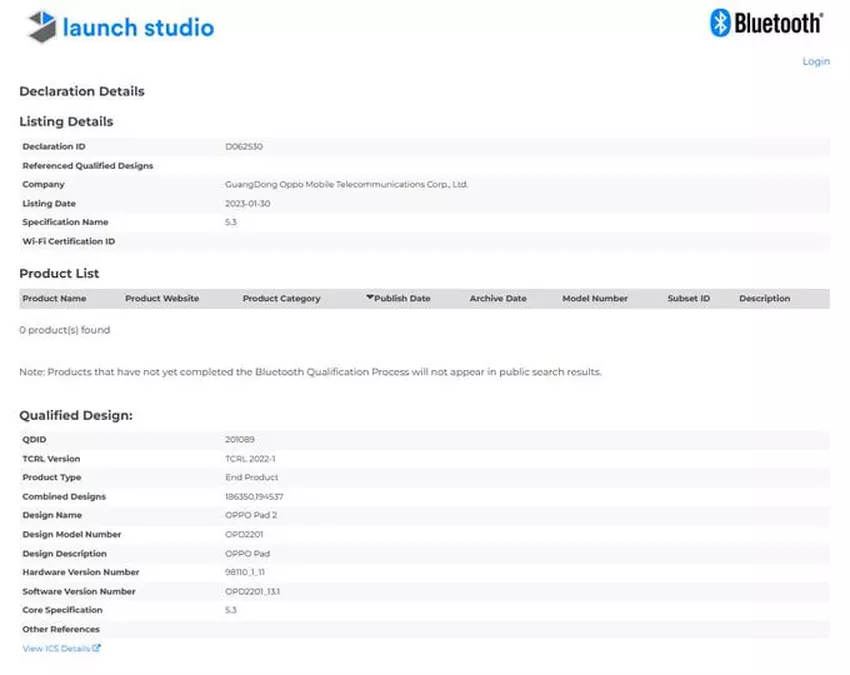Sort by the Product Website column header

pos(162,299)
